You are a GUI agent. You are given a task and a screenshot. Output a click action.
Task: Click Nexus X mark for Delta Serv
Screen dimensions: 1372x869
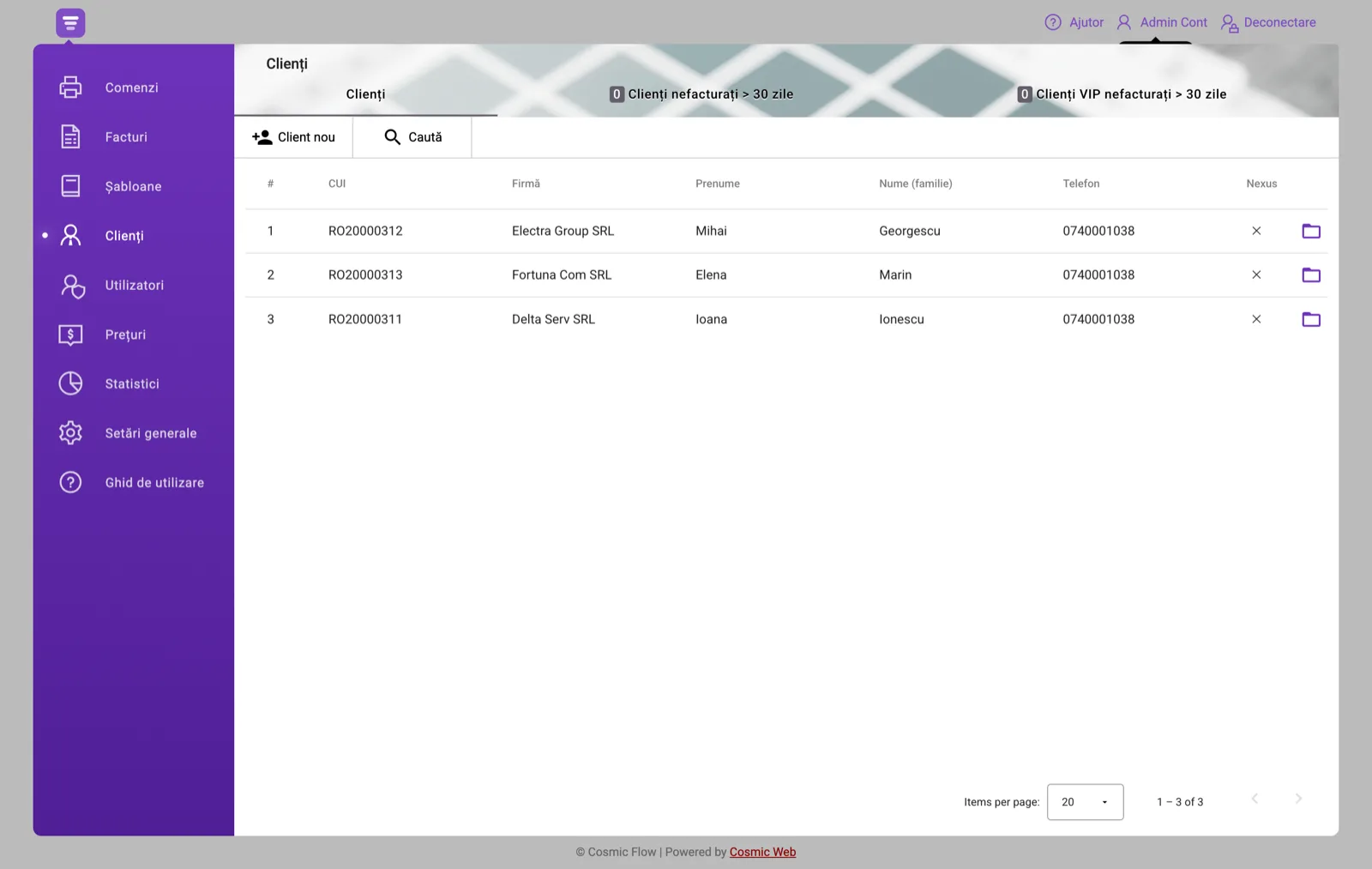1256,319
